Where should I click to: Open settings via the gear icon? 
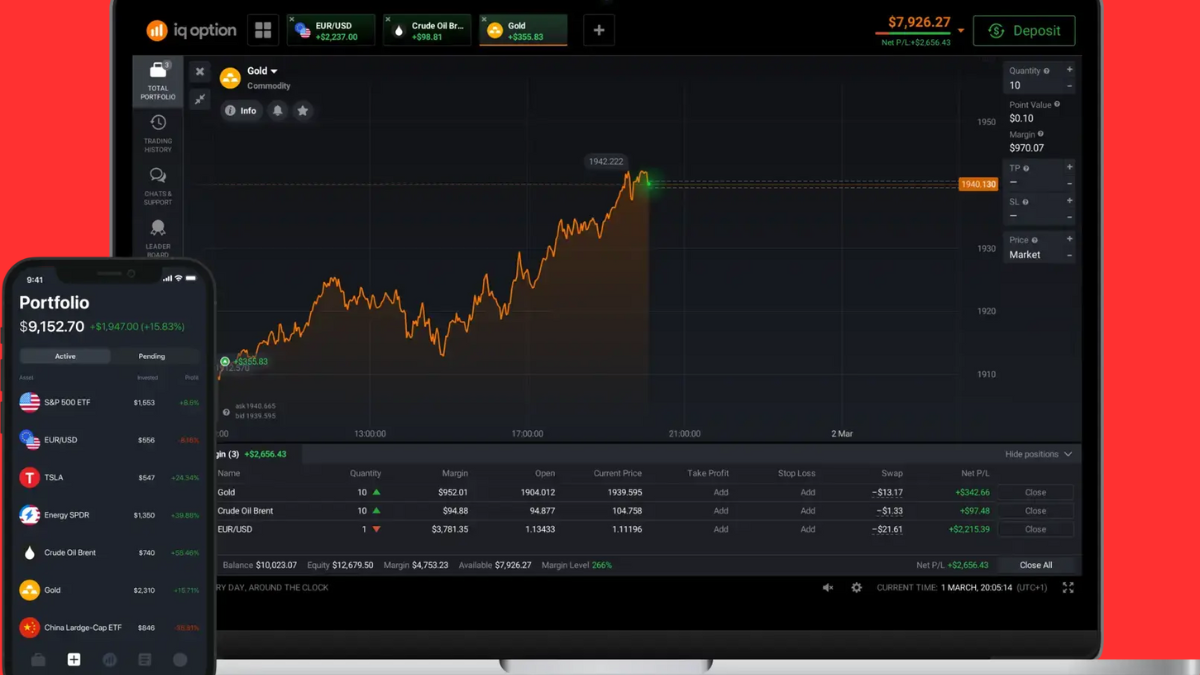tap(856, 588)
